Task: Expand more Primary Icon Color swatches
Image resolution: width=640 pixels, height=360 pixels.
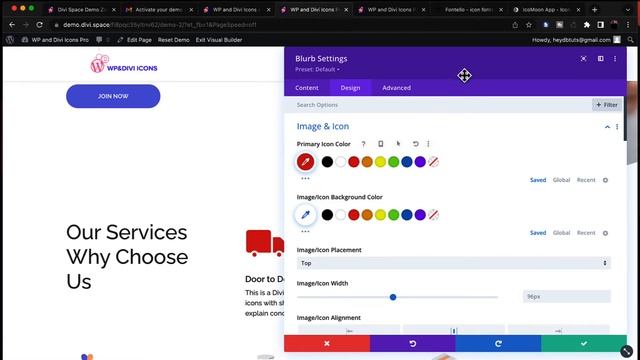Action: pos(305,178)
